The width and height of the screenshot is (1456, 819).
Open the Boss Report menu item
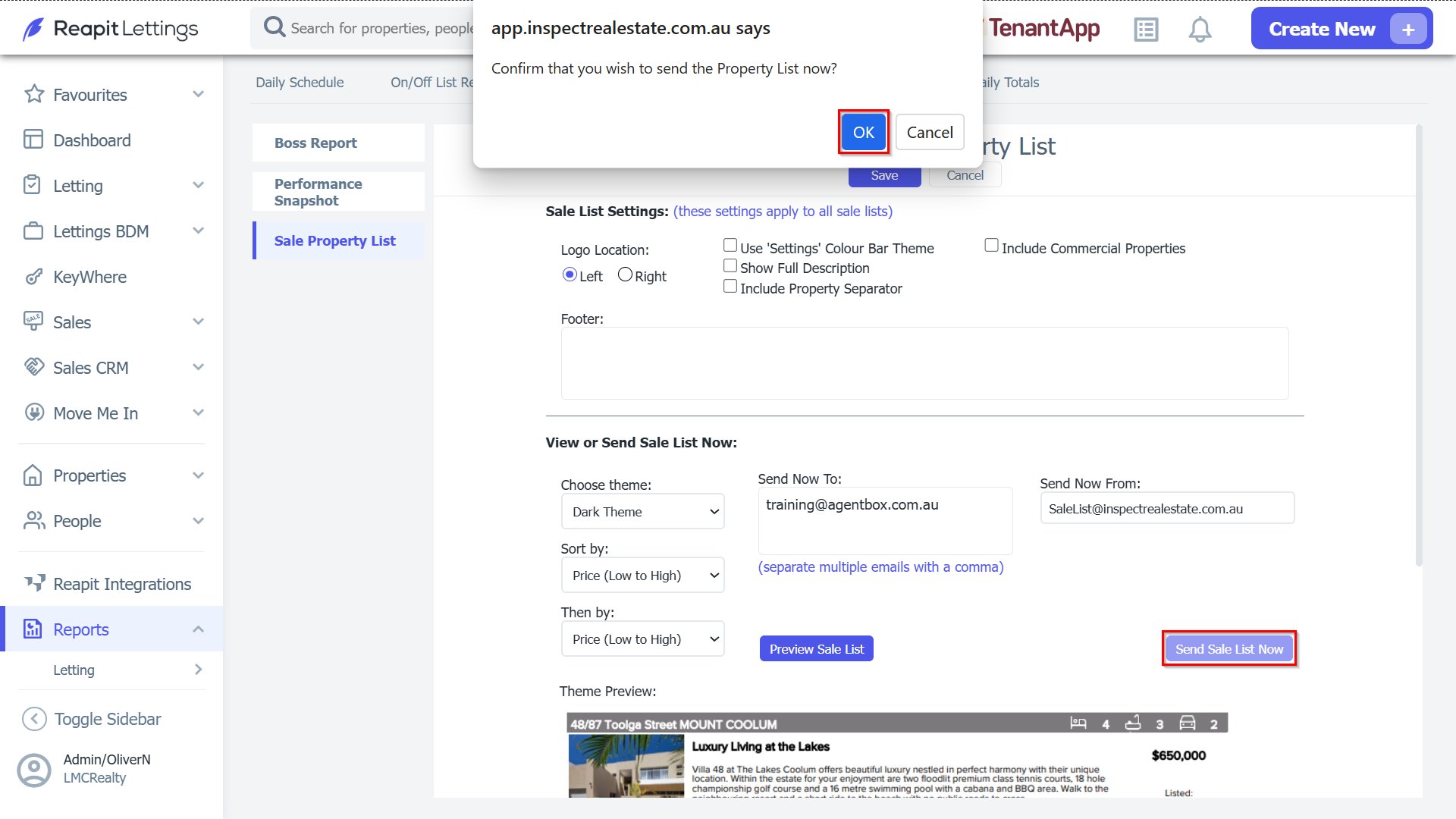click(338, 143)
